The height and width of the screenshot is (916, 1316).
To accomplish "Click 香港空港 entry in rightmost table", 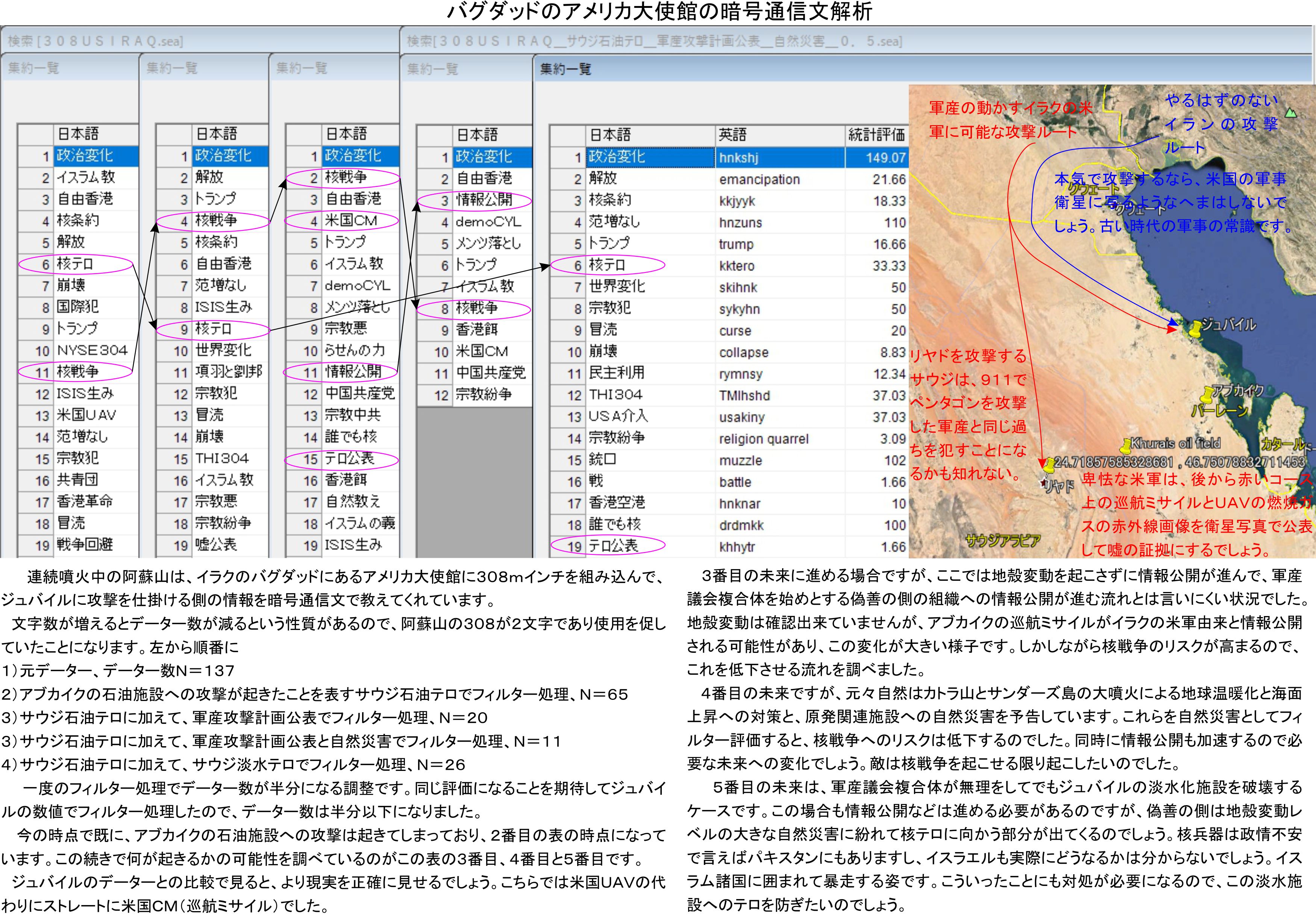I will pos(617,503).
